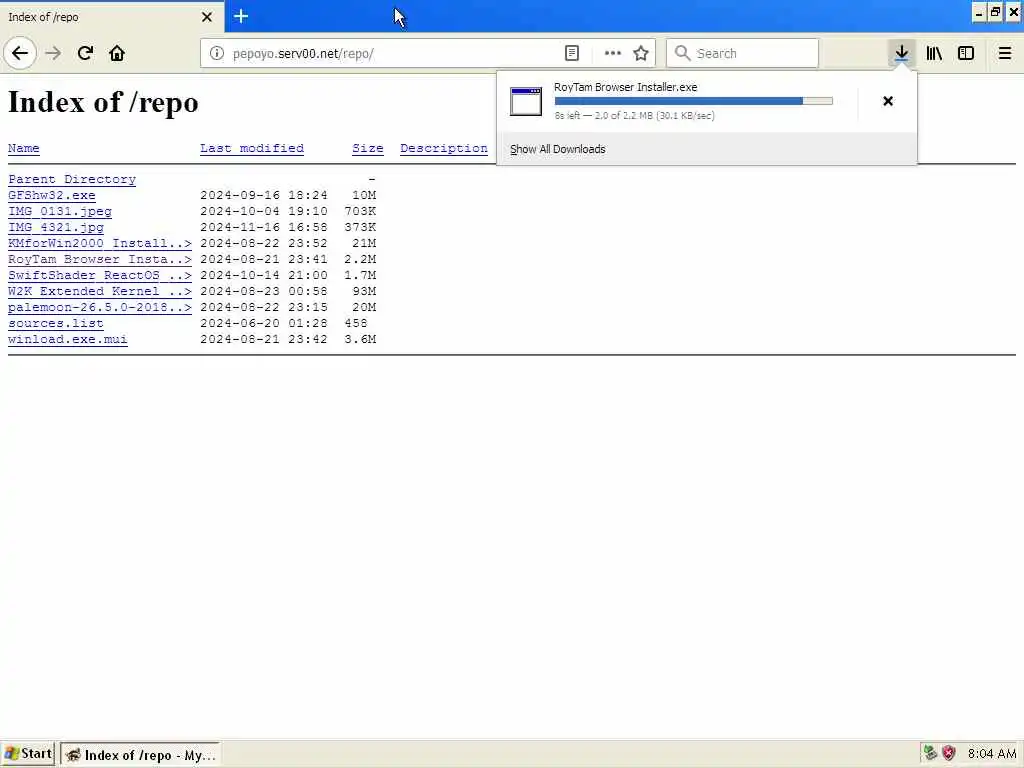
Task: Go back with the Back arrow button
Action: [20, 53]
